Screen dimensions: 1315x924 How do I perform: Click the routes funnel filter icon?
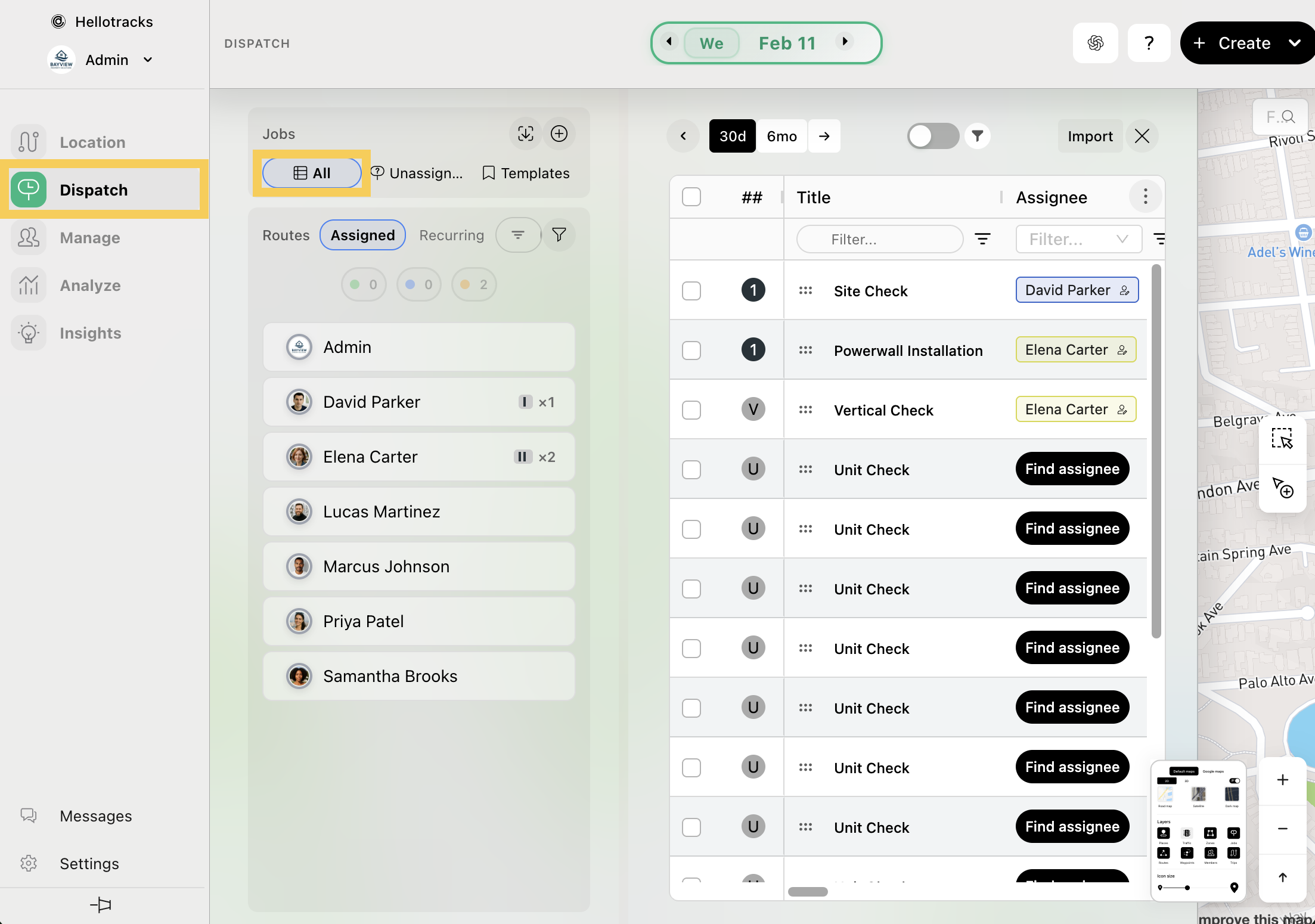559,235
